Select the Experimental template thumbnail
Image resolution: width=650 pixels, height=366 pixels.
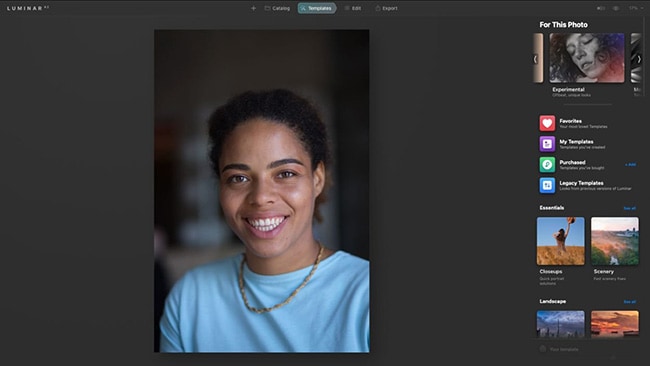pyautogui.click(x=587, y=58)
